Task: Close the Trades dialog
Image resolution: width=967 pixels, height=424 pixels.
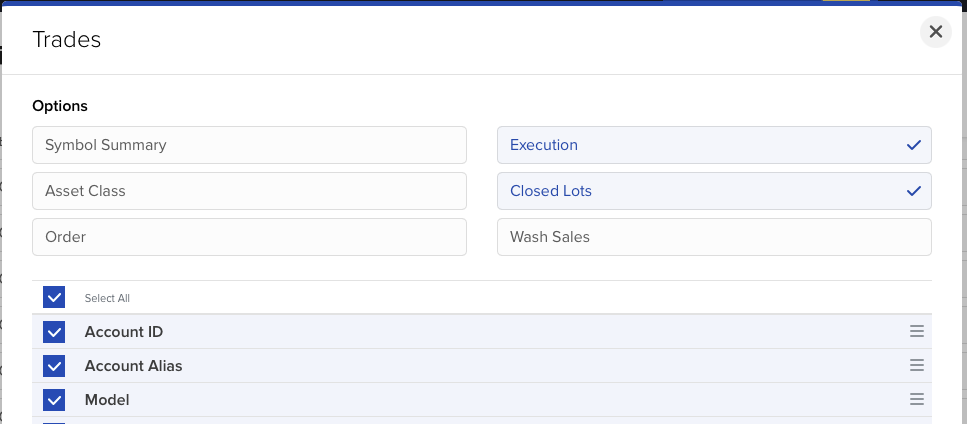Action: click(935, 32)
